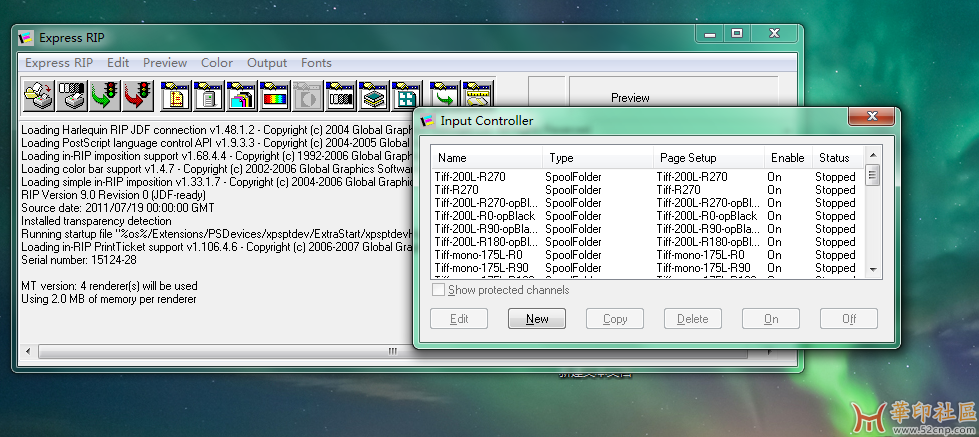This screenshot has height=437, width=979.
Task: Click the Input Controller title bar icon
Action: [428, 120]
